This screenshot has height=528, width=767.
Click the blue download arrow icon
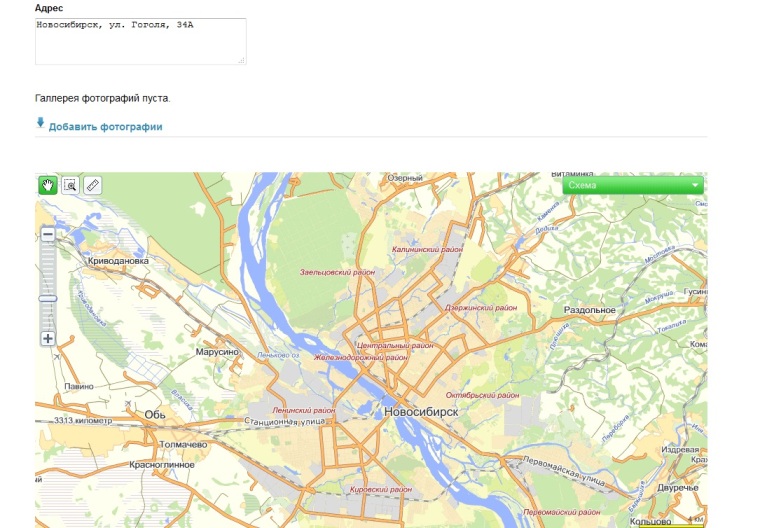tap(41, 122)
